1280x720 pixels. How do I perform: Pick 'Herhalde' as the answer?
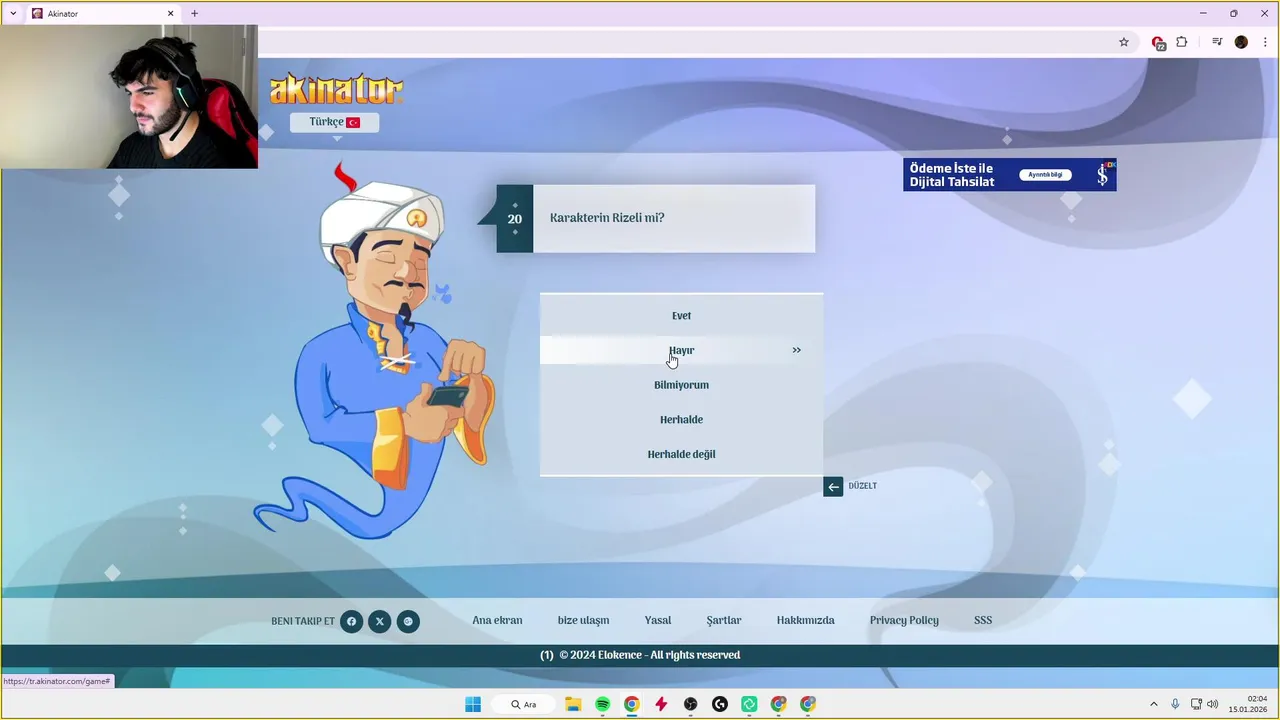[x=681, y=420]
